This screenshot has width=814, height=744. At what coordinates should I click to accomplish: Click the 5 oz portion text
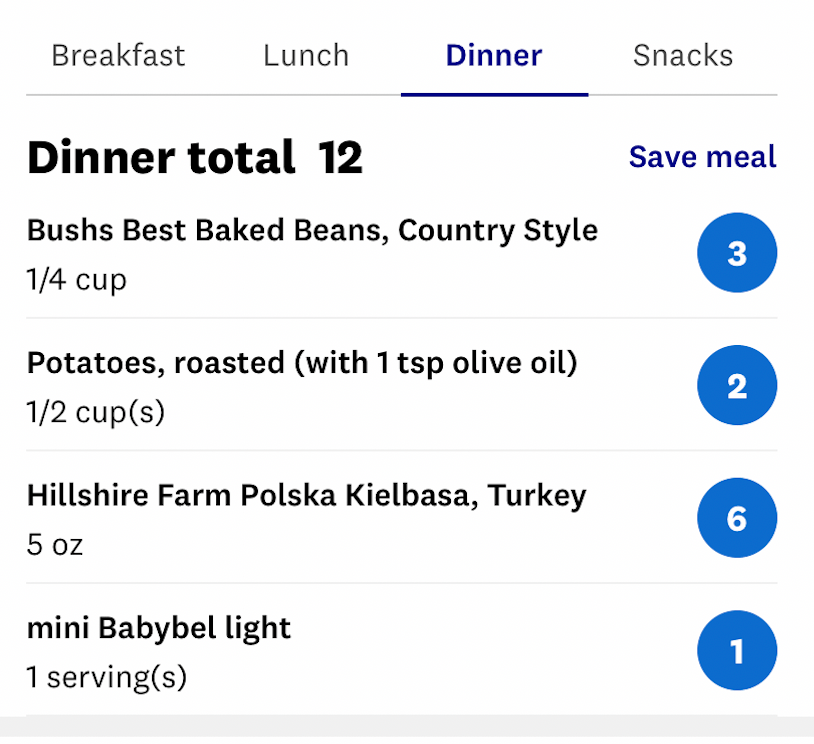point(55,545)
